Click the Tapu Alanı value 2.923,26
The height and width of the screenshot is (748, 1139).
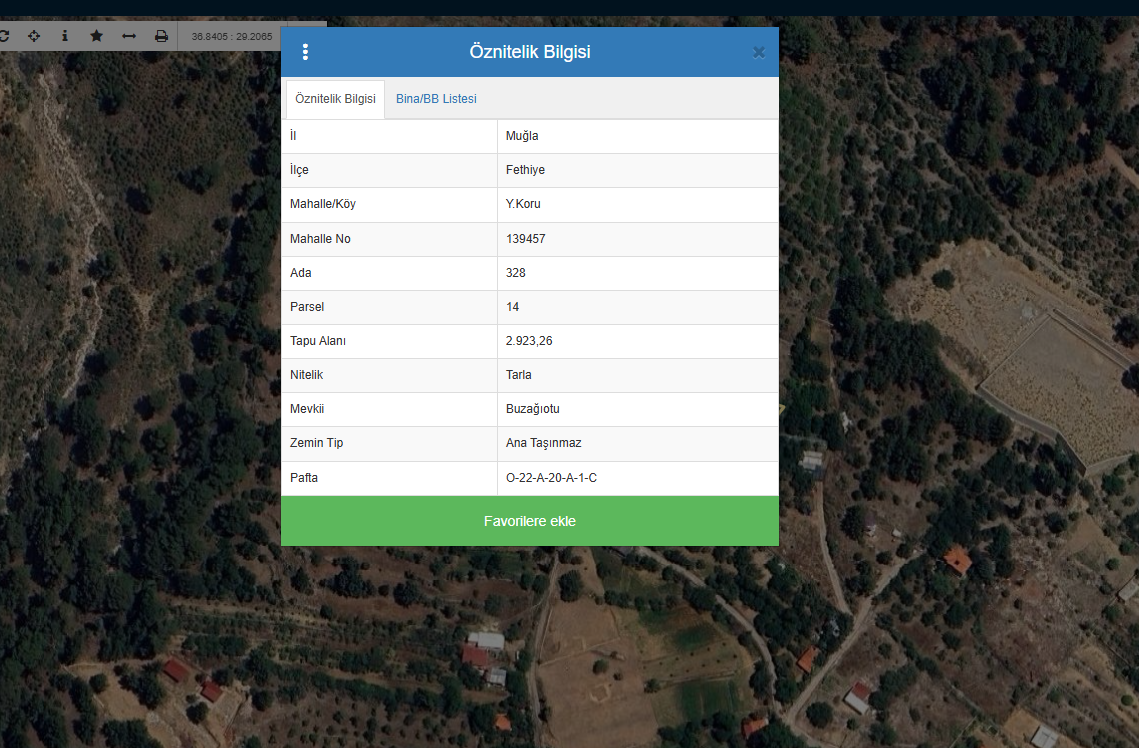[529, 341]
